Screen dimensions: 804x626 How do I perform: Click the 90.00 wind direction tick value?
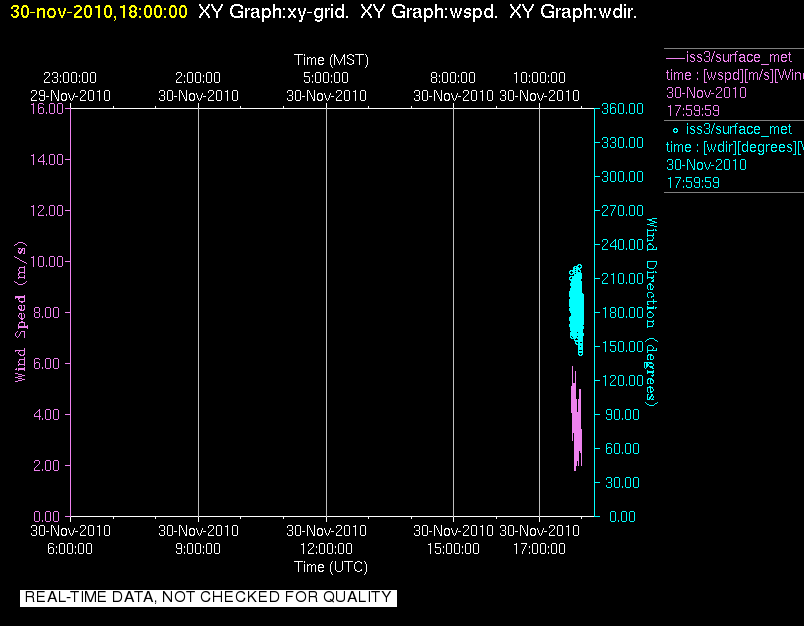coord(622,414)
